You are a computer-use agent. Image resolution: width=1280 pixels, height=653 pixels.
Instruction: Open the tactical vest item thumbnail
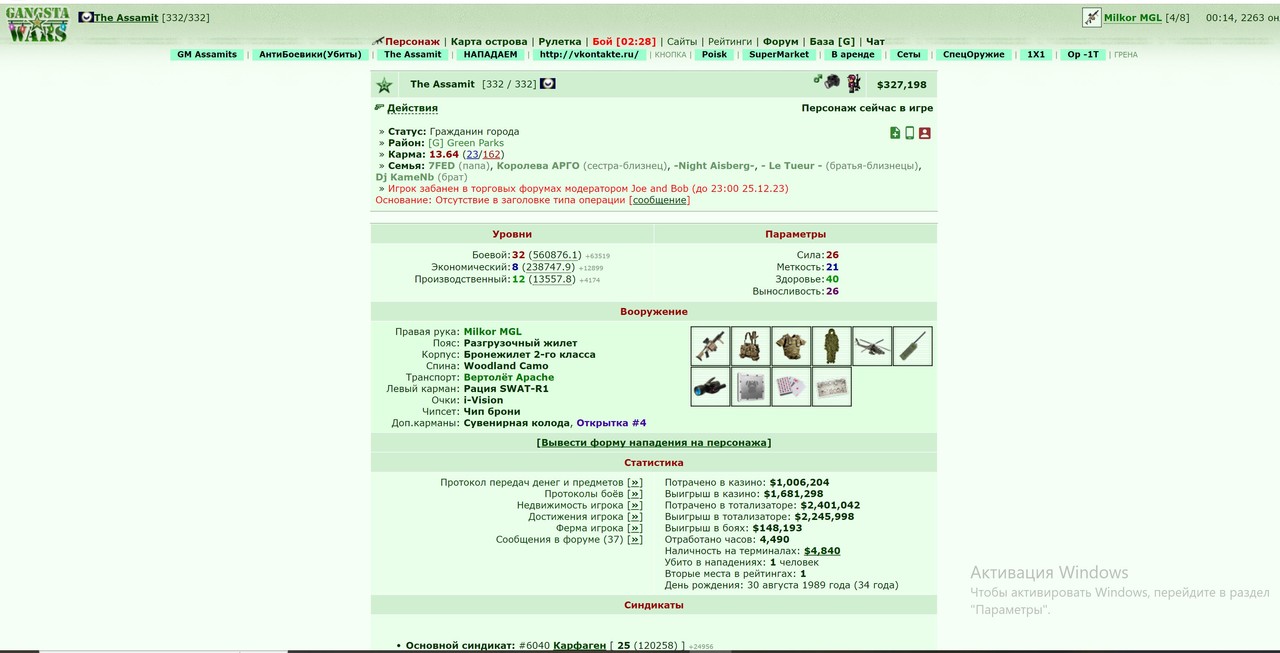[x=751, y=346]
